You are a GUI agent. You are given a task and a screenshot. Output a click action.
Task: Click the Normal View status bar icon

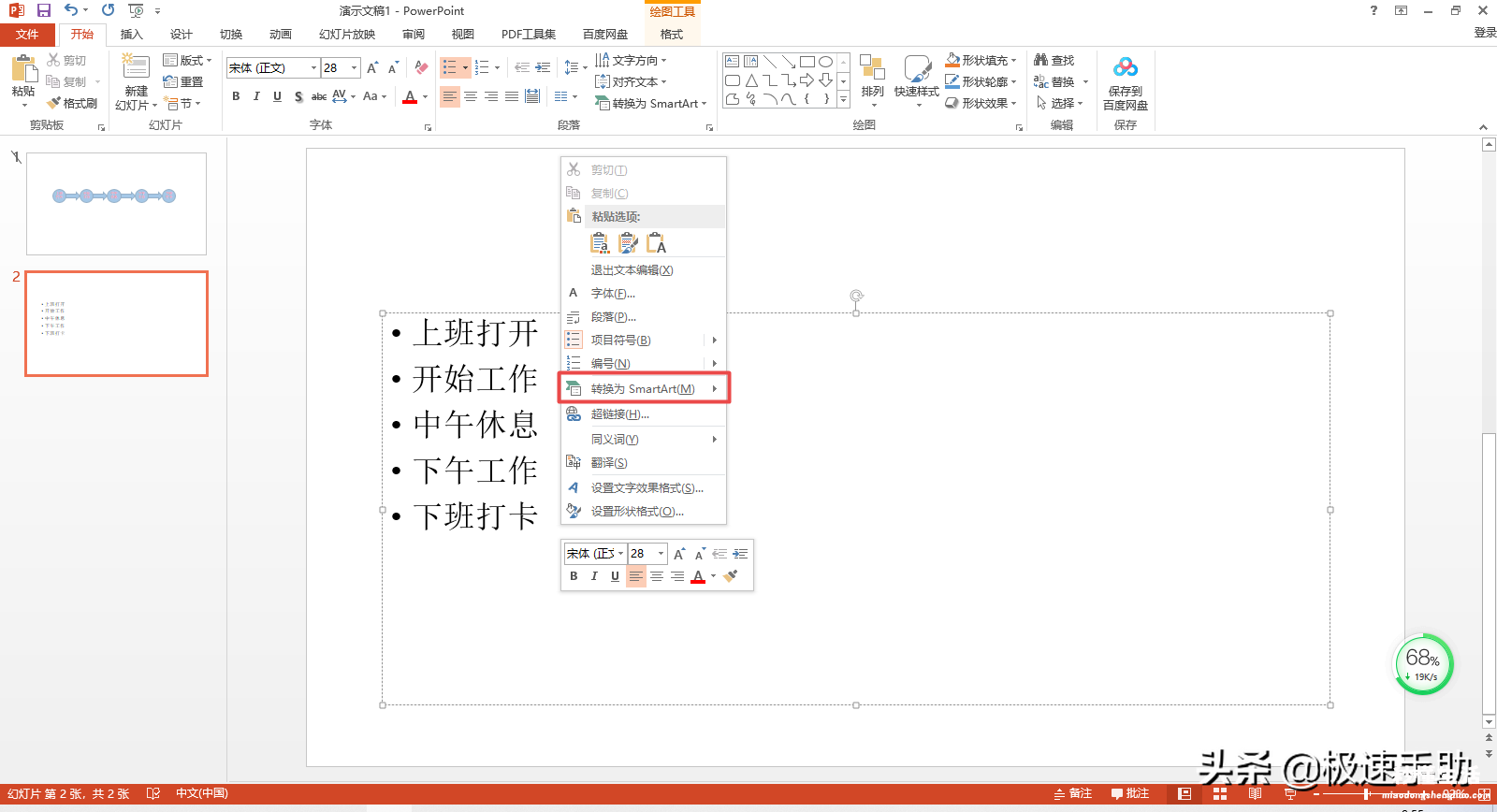click(1185, 793)
